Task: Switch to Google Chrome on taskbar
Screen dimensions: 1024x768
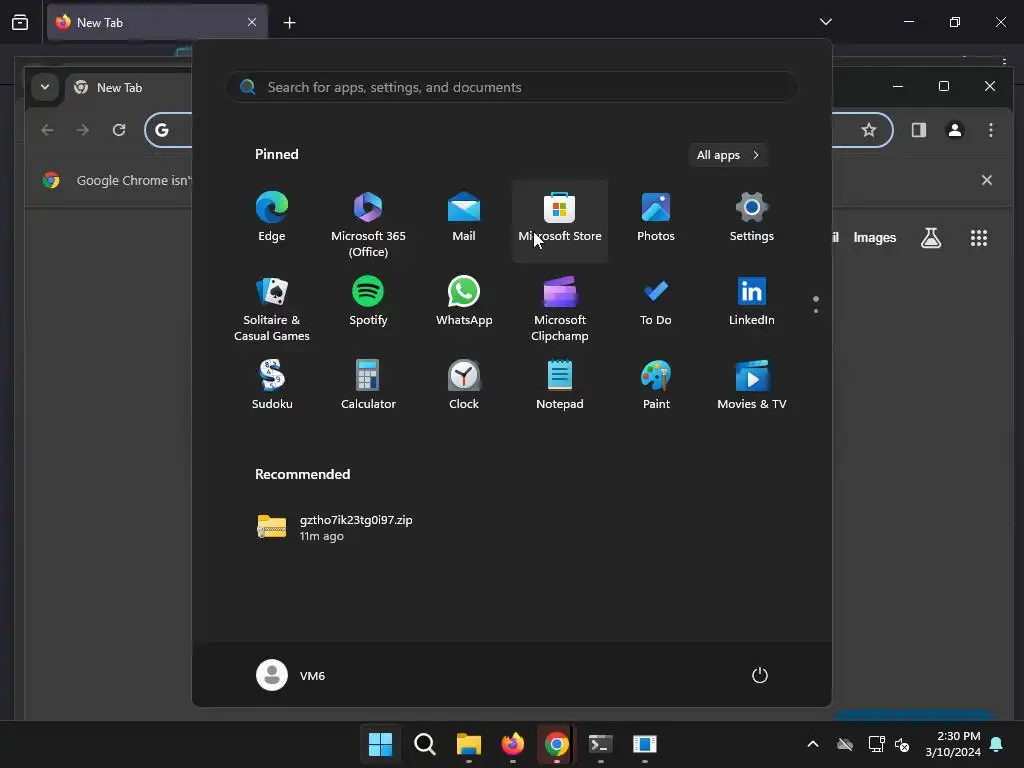Action: [x=556, y=744]
